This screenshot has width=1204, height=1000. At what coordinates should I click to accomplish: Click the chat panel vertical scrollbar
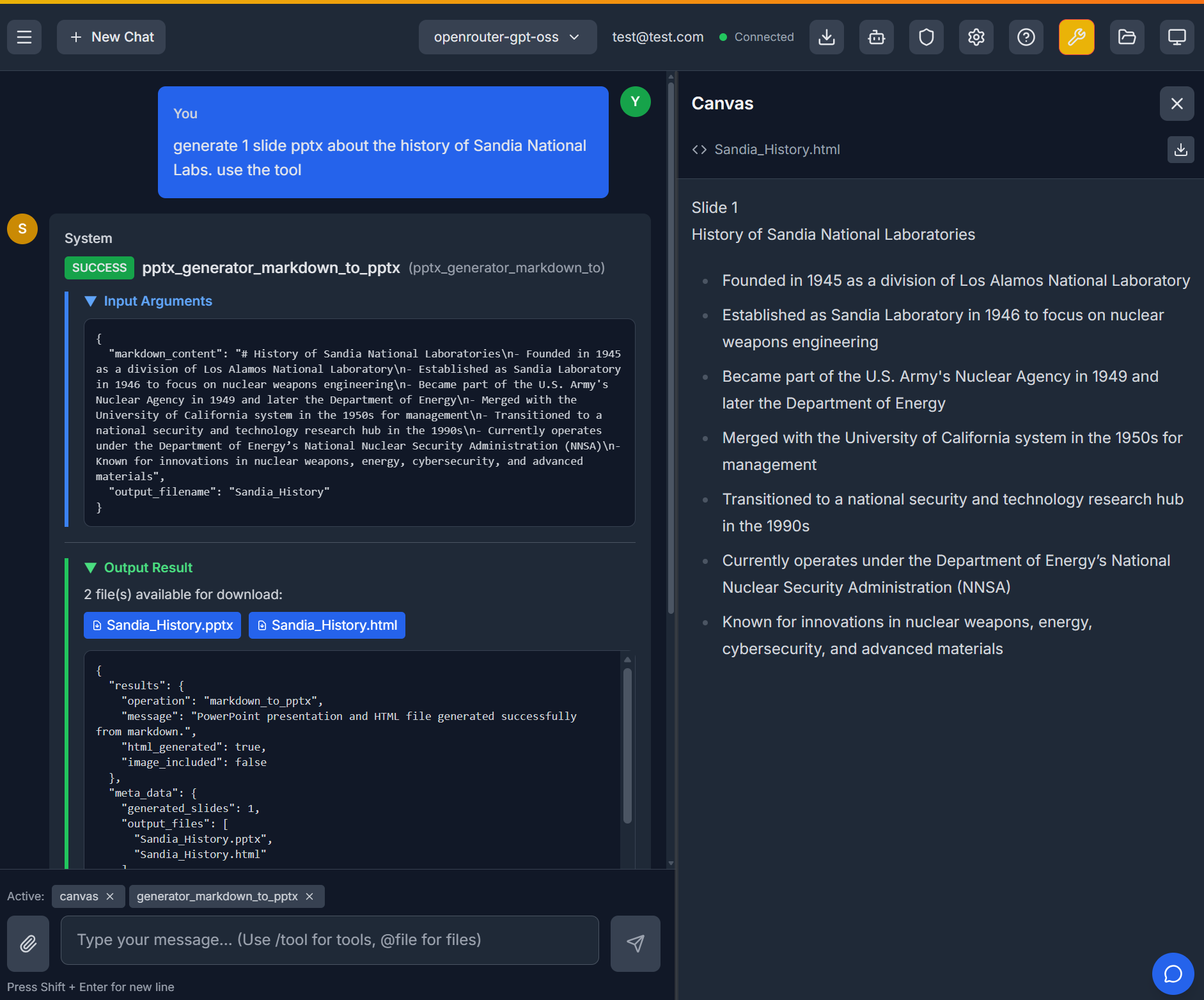[x=671, y=348]
